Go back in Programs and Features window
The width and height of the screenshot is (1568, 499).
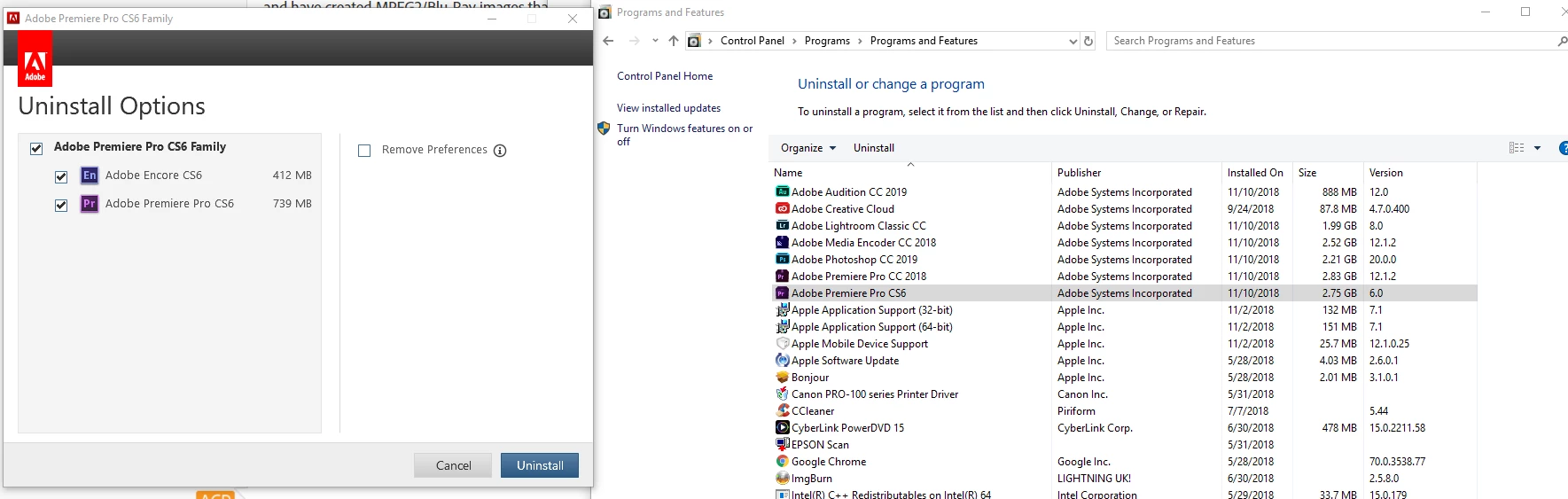608,41
